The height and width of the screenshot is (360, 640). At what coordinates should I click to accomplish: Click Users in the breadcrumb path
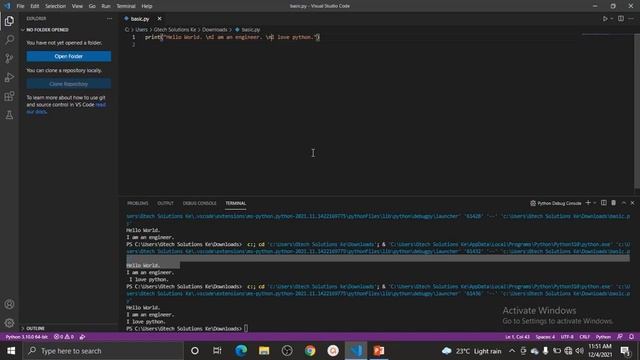coord(141,30)
